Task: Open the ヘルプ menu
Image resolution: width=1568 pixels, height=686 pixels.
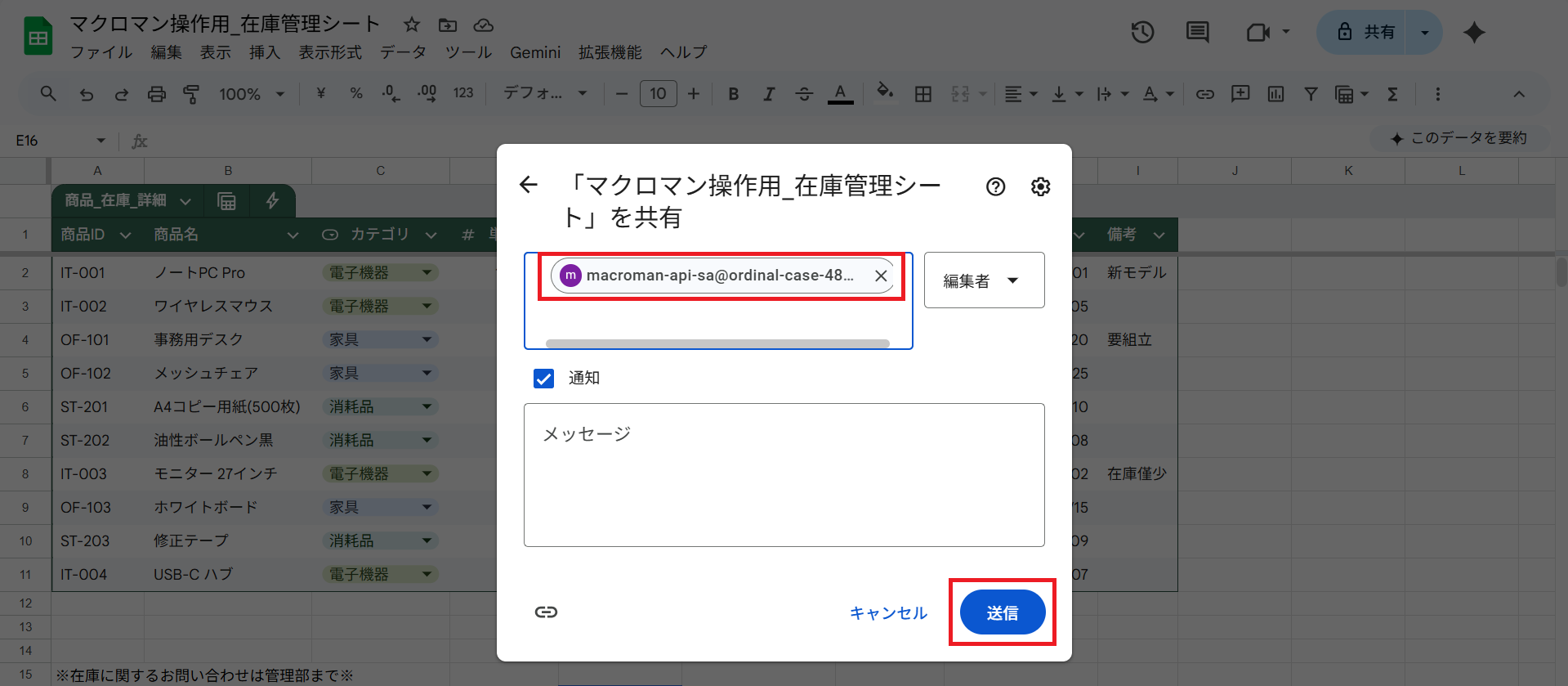Action: (684, 52)
